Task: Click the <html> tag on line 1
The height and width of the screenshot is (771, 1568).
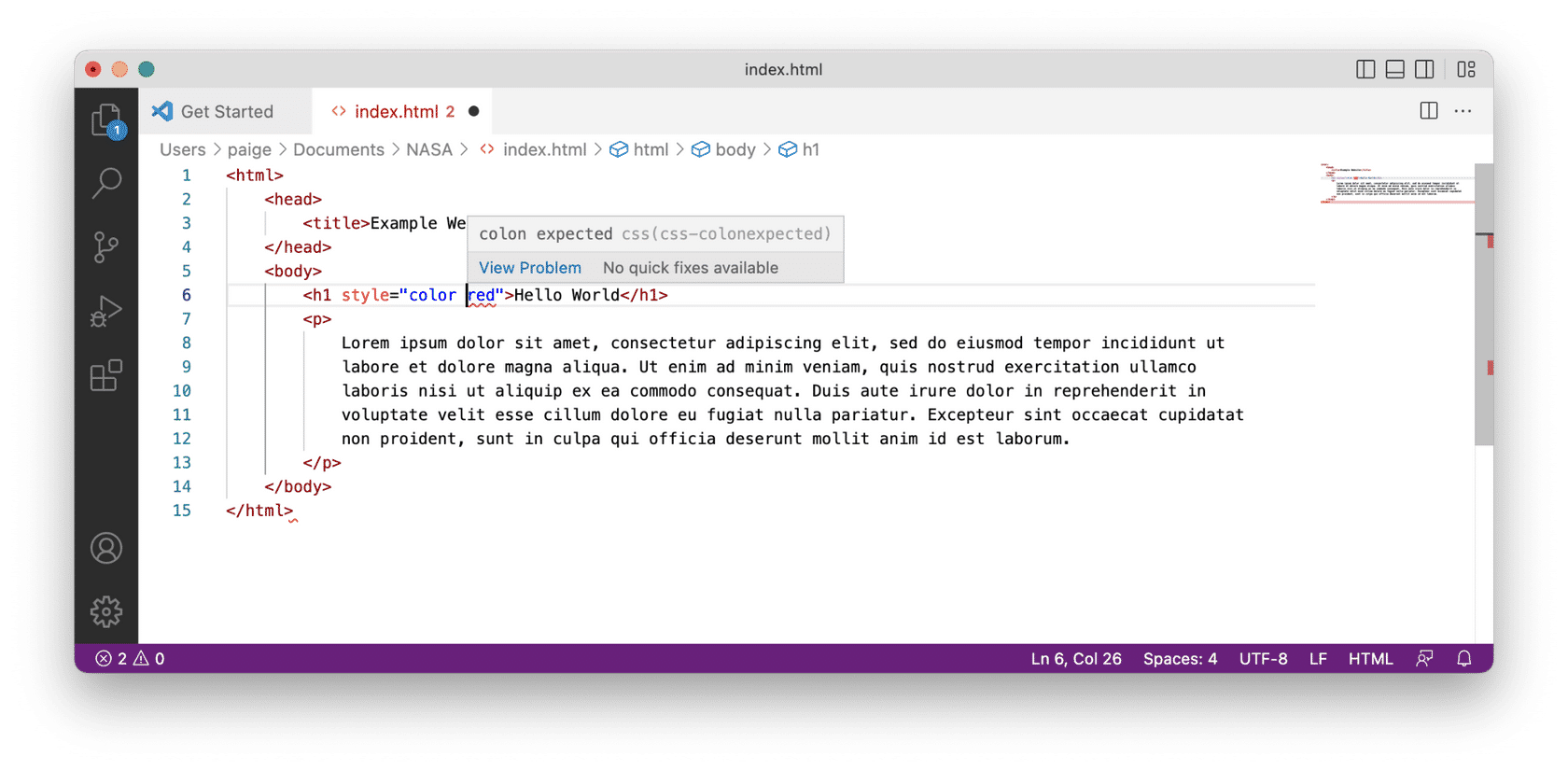Action: (255, 175)
